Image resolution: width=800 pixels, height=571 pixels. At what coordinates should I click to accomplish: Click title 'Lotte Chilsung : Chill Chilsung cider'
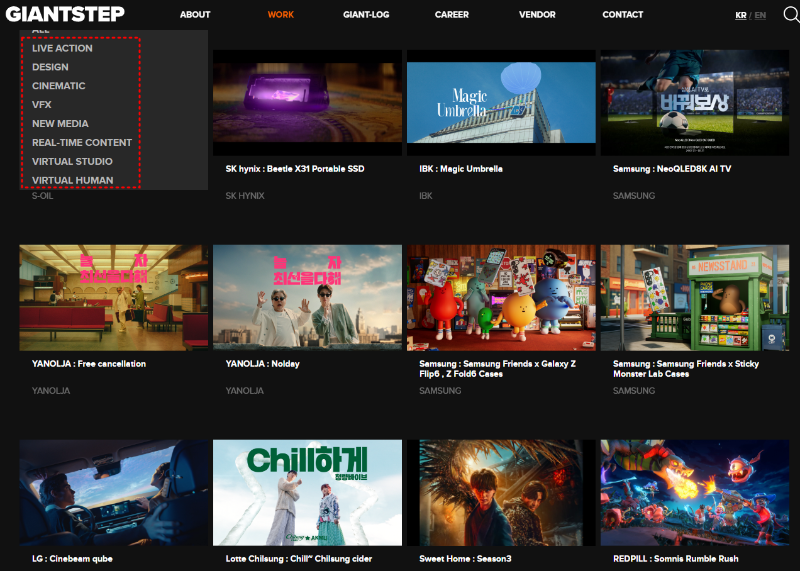[298, 559]
